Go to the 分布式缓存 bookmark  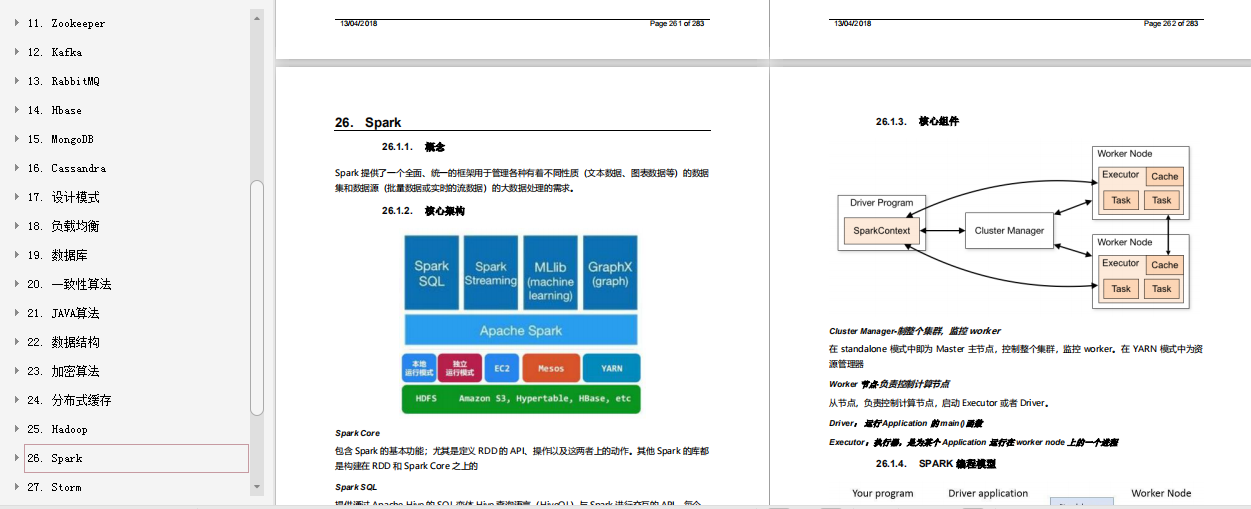[69, 400]
